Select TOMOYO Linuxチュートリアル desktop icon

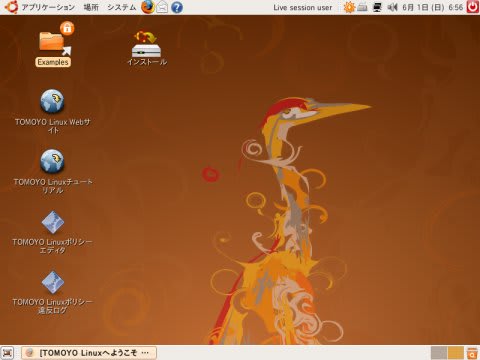pyautogui.click(x=53, y=171)
